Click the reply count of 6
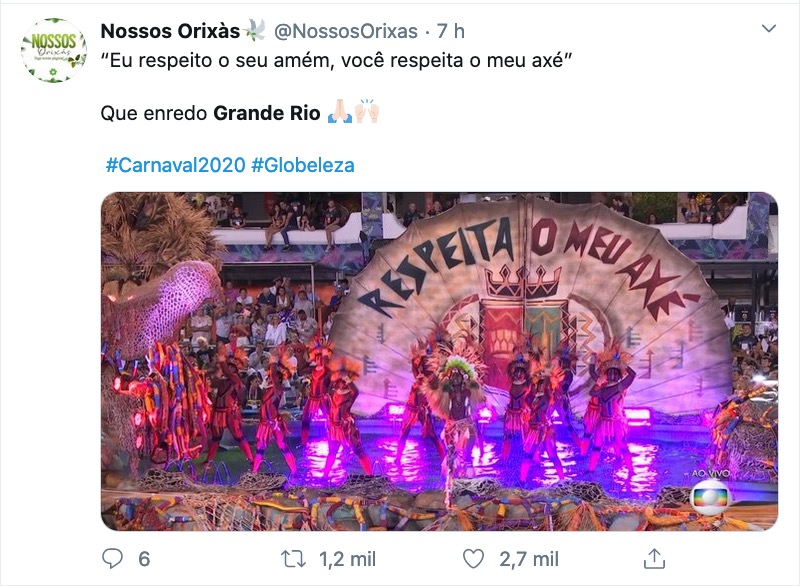The height and width of the screenshot is (586, 803). [x=143, y=558]
